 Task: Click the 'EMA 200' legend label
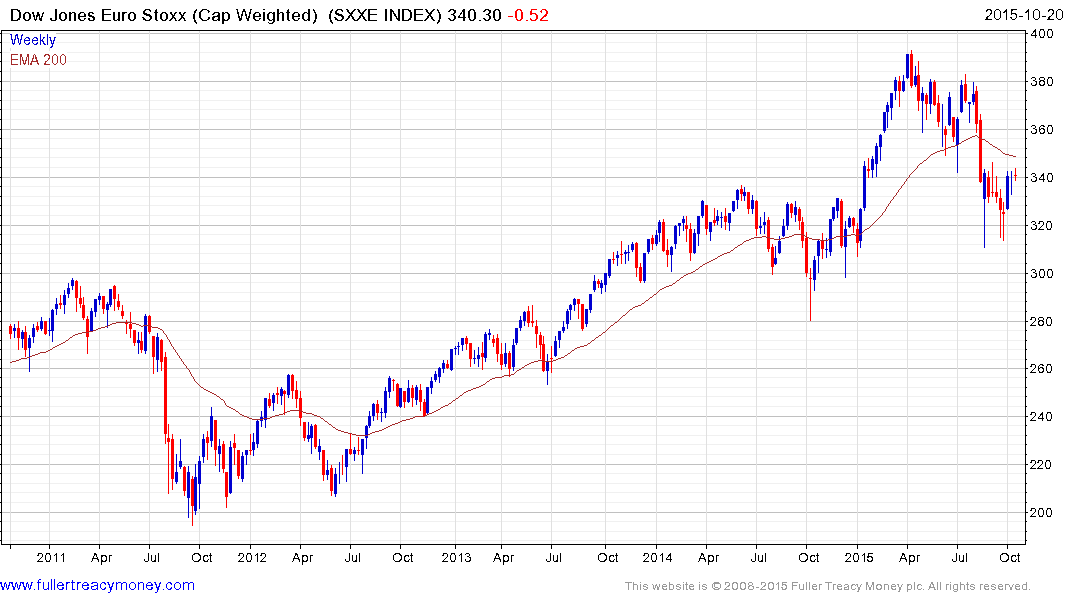(x=38, y=60)
